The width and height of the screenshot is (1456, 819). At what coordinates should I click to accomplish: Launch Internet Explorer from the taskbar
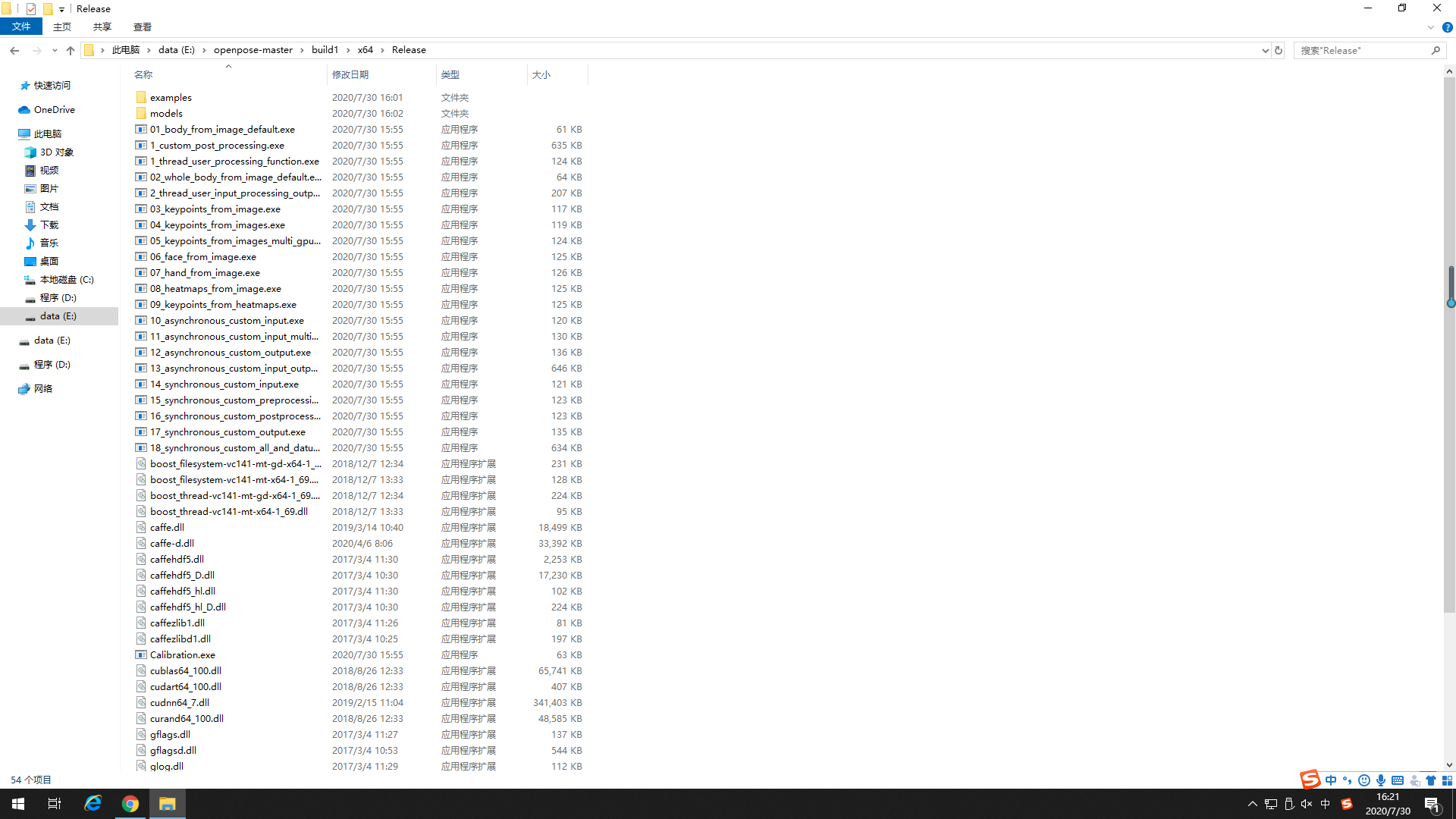point(93,803)
